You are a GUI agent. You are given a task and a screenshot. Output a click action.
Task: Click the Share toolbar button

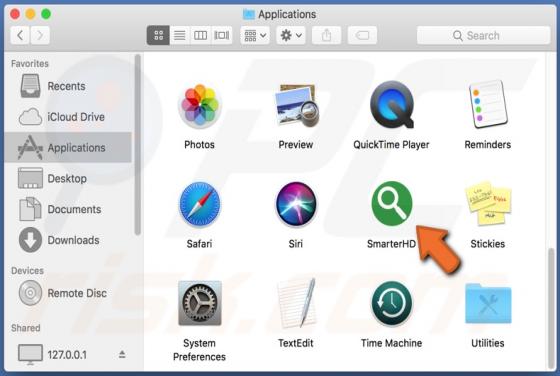(326, 35)
